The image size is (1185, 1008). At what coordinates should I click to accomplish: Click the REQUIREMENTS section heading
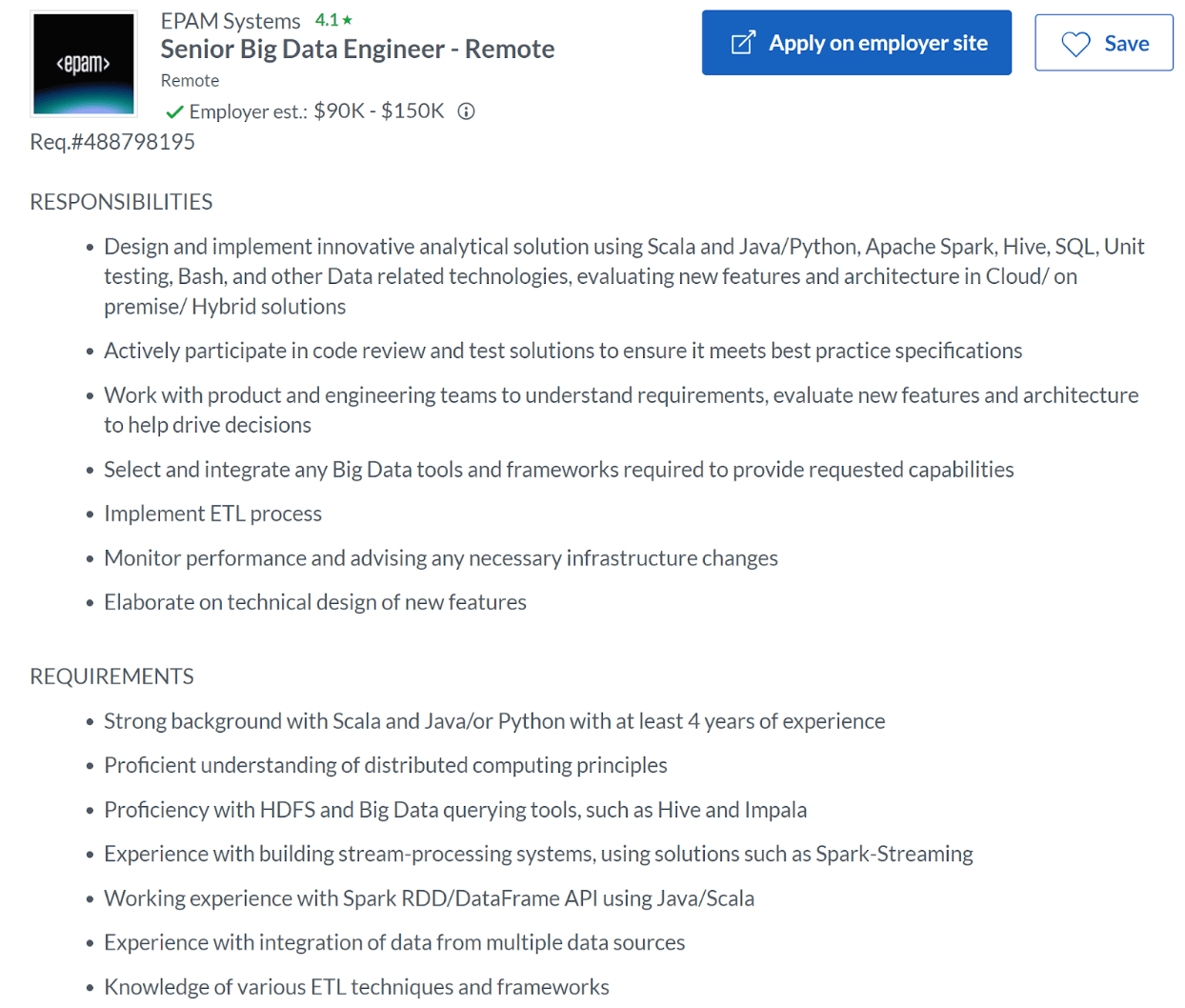point(111,676)
